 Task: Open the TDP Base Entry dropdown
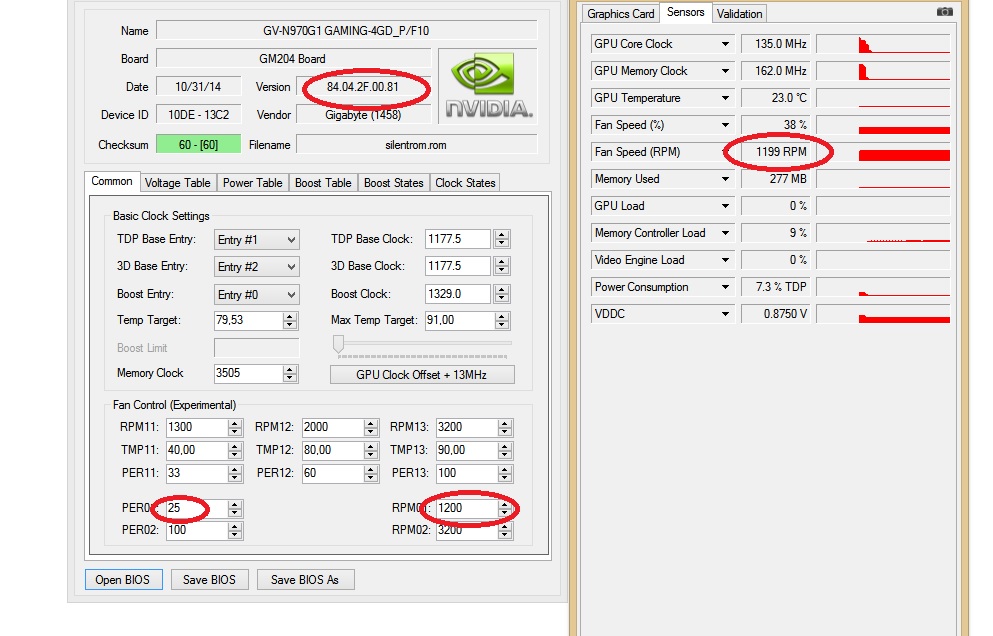[x=256, y=239]
